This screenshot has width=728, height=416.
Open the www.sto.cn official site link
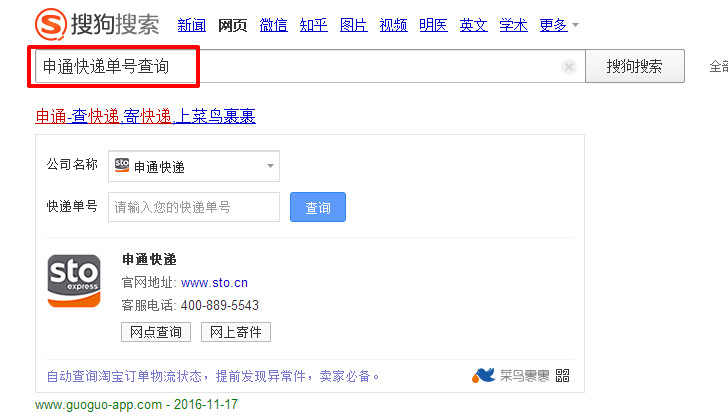pos(214,282)
